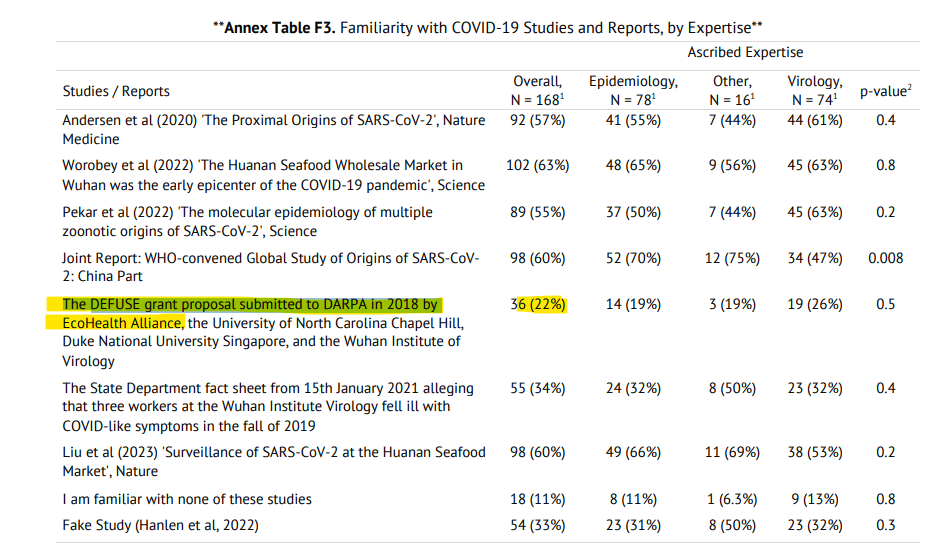946x547 pixels.
Task: Select the Liu et al (2023) study text
Action: tap(274, 461)
